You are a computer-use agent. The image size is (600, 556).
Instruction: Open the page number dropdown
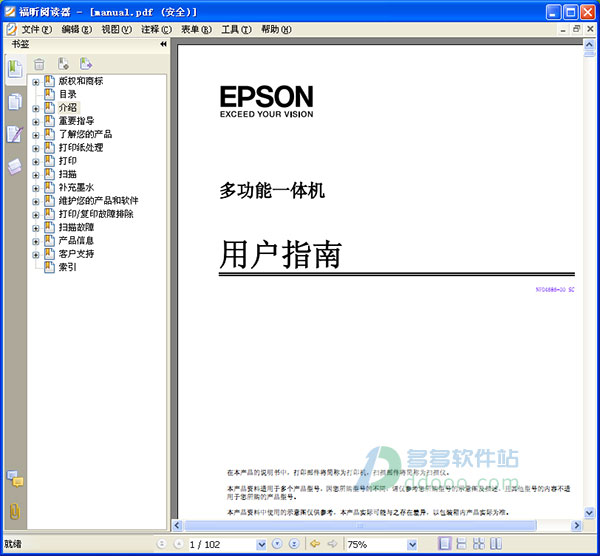coord(261,544)
